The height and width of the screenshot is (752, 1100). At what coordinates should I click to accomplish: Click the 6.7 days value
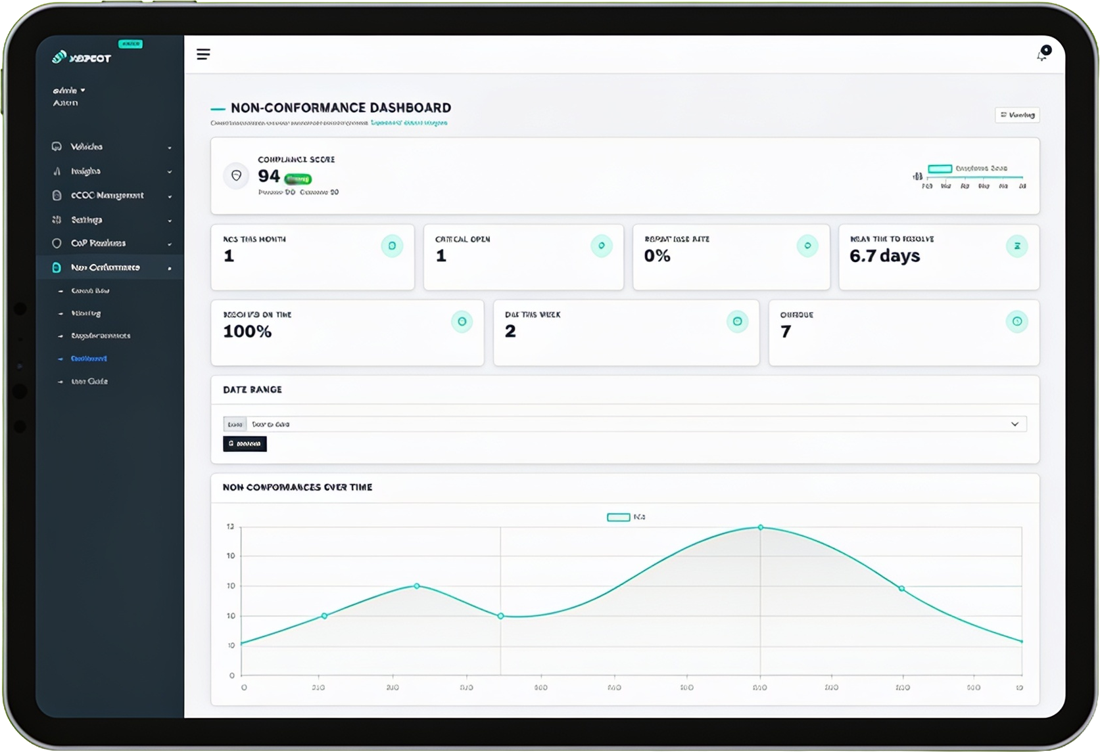[x=885, y=256]
